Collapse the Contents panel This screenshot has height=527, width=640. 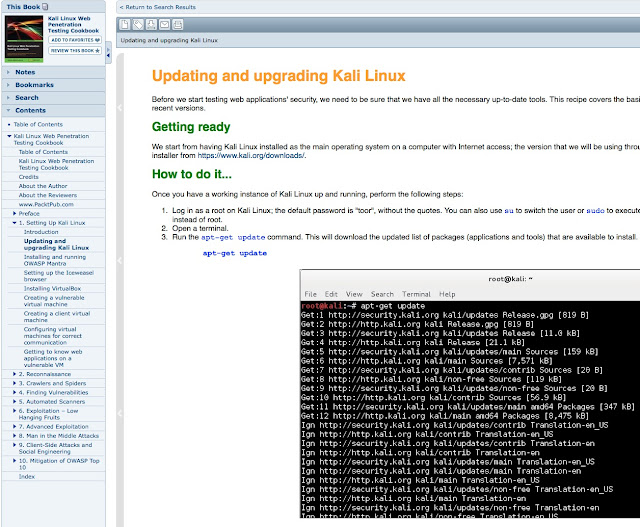[53, 110]
